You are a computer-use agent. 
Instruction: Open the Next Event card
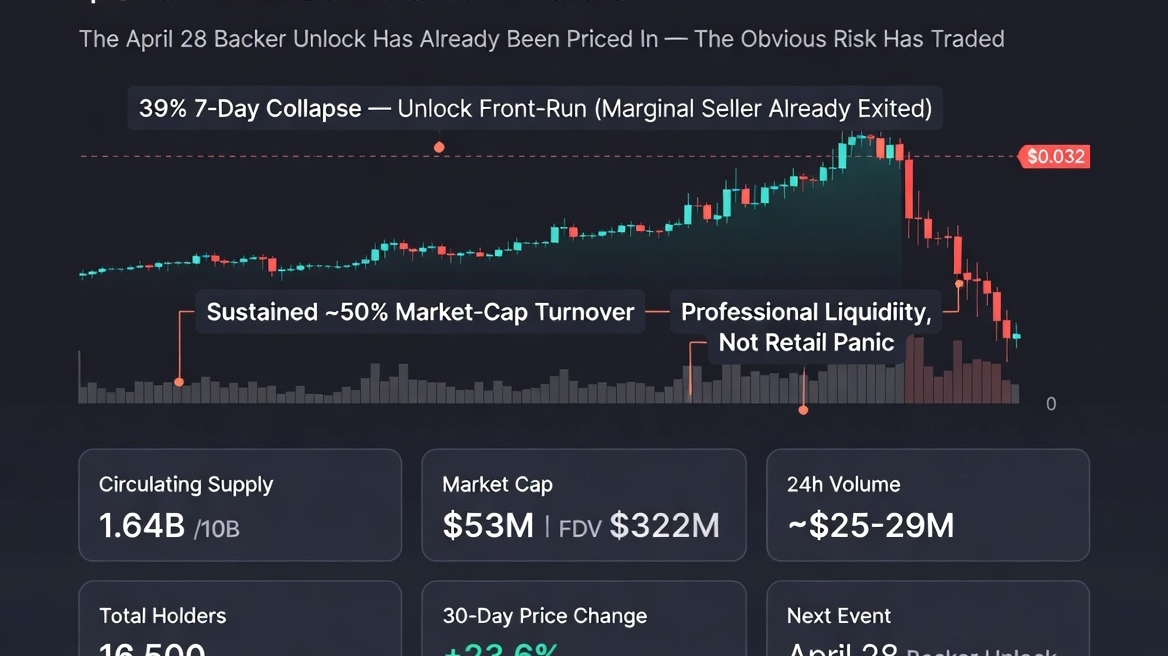click(x=927, y=620)
